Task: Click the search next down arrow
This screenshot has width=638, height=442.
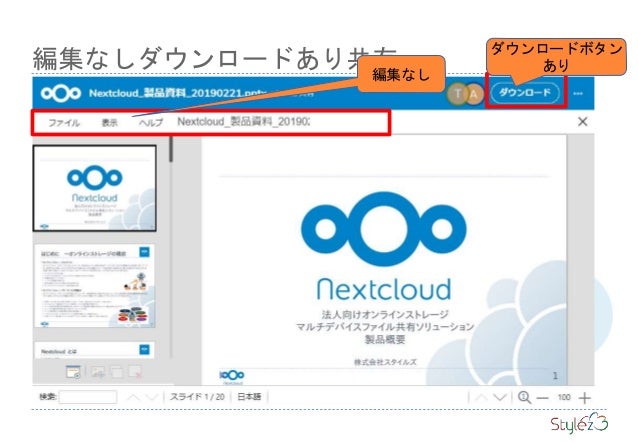Action: (x=151, y=397)
